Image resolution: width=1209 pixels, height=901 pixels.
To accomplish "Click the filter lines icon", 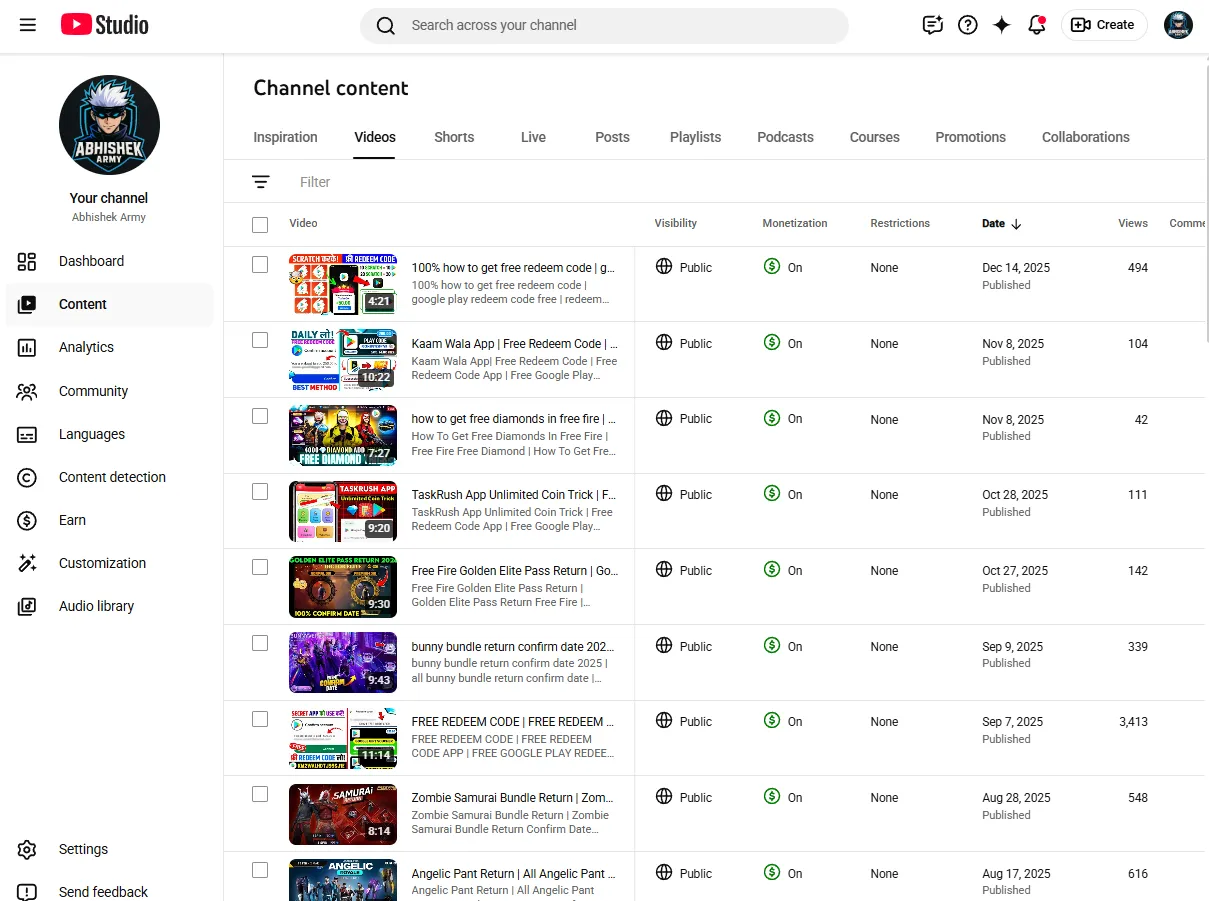I will tap(261, 182).
